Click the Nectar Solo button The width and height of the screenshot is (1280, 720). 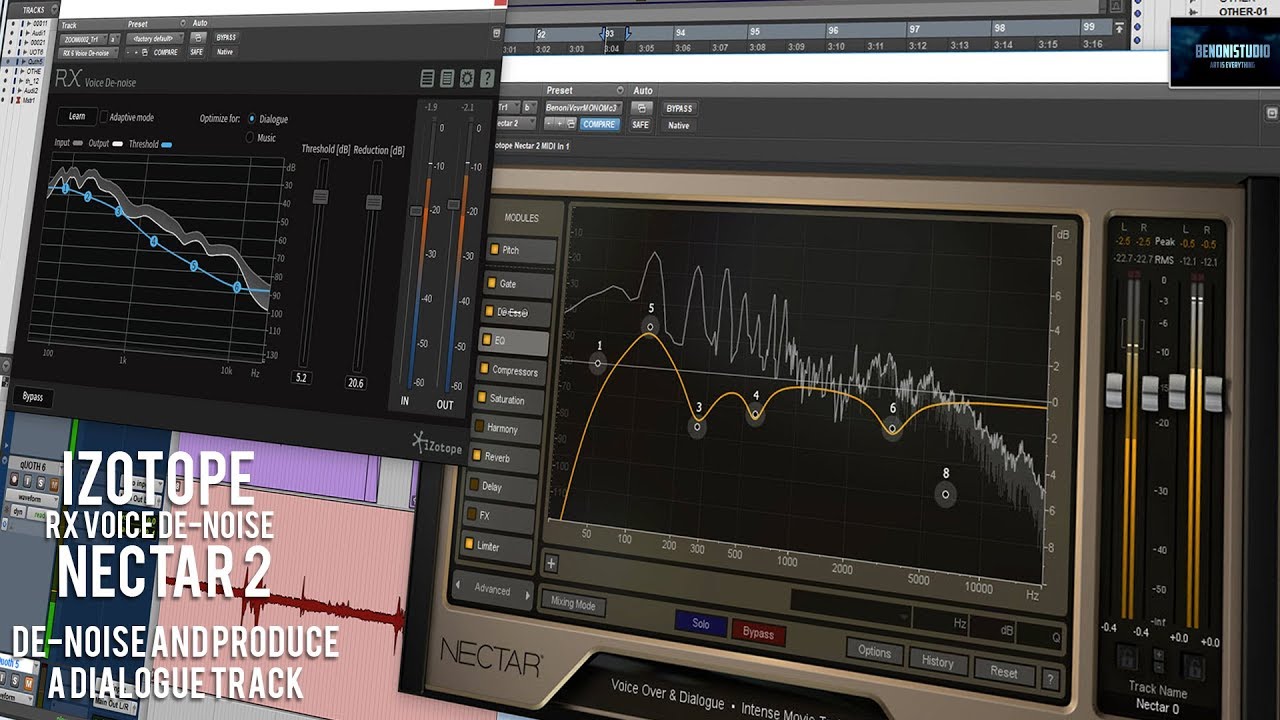point(701,624)
